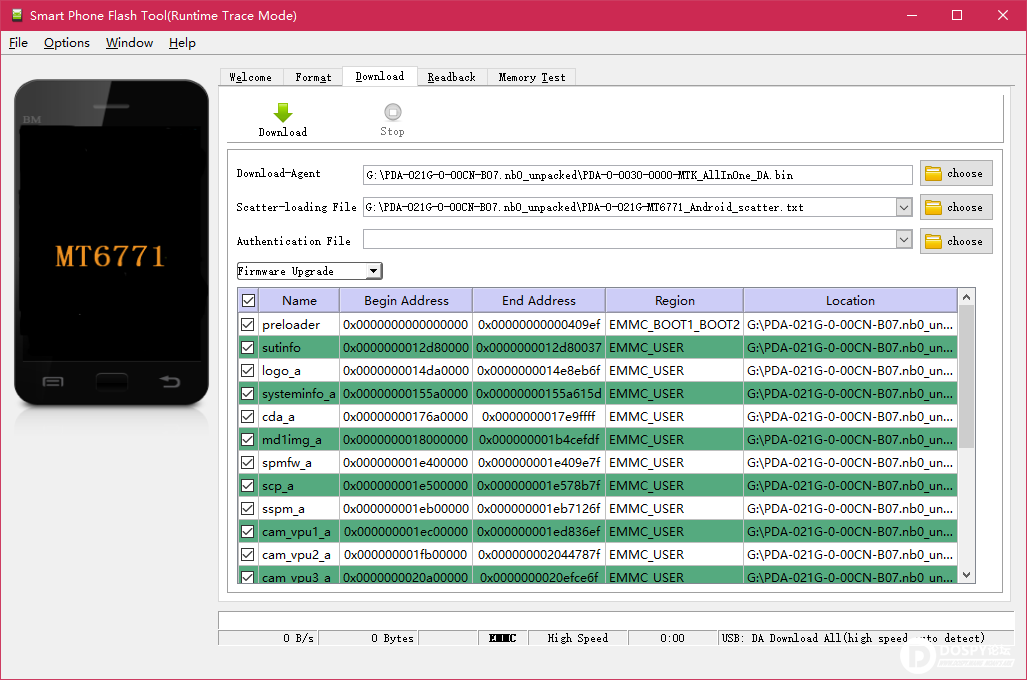This screenshot has width=1027, height=680.
Task: Sort table by Begin Address column header
Action: pos(406,300)
